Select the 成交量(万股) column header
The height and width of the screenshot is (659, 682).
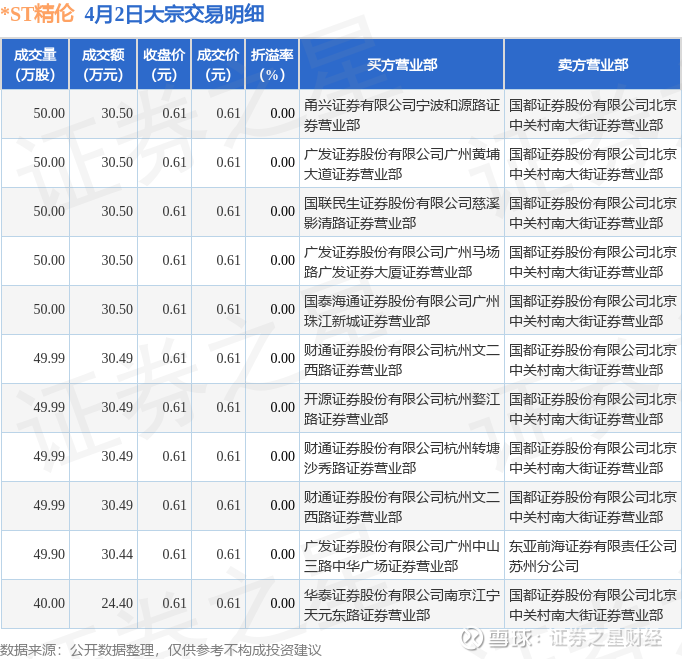[35, 64]
